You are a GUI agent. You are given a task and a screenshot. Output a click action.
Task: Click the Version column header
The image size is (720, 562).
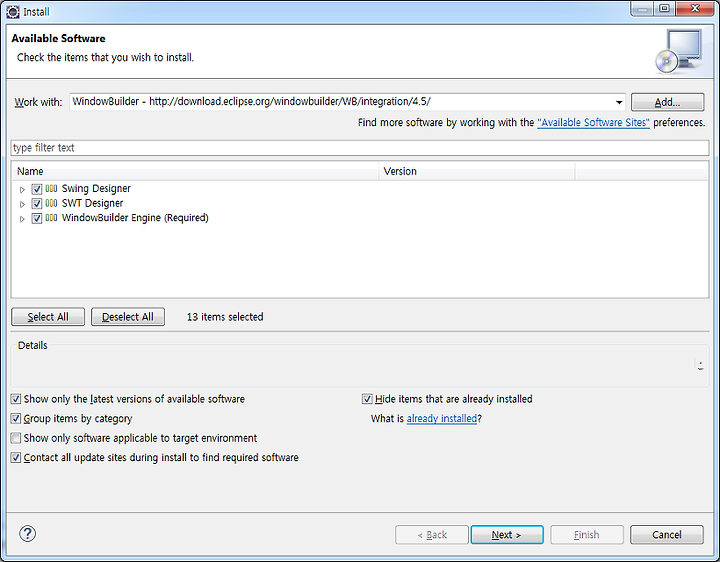pos(477,171)
